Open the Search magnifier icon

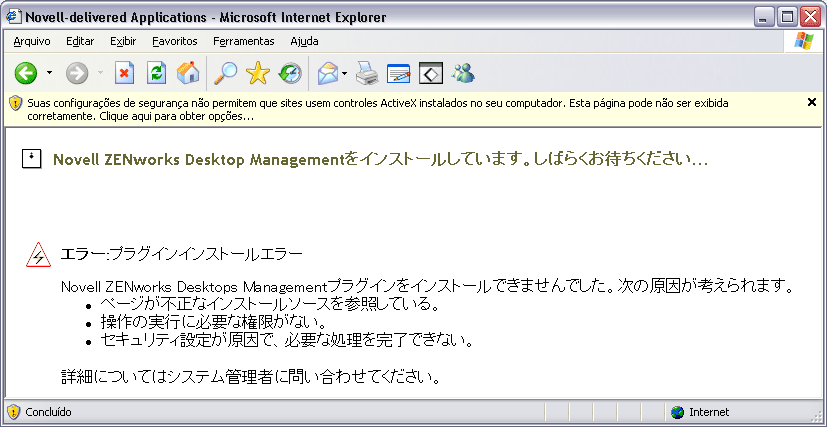click(225, 73)
